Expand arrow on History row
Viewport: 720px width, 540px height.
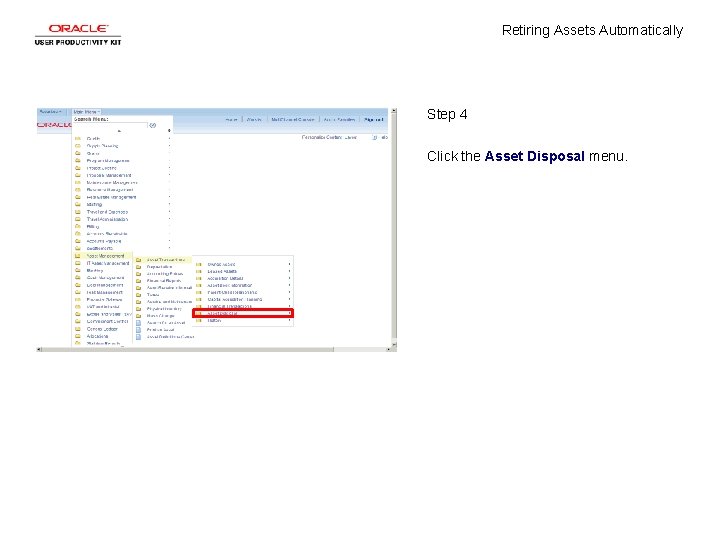[x=289, y=321]
